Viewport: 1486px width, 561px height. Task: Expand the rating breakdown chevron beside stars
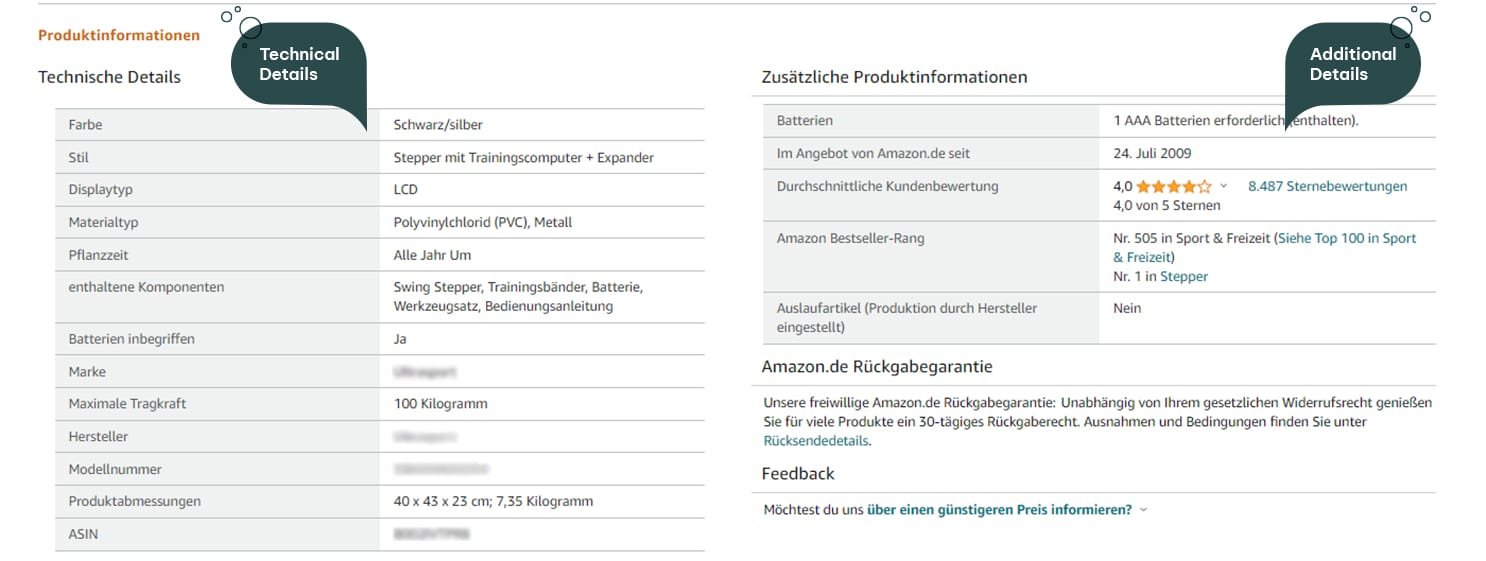(x=1224, y=187)
